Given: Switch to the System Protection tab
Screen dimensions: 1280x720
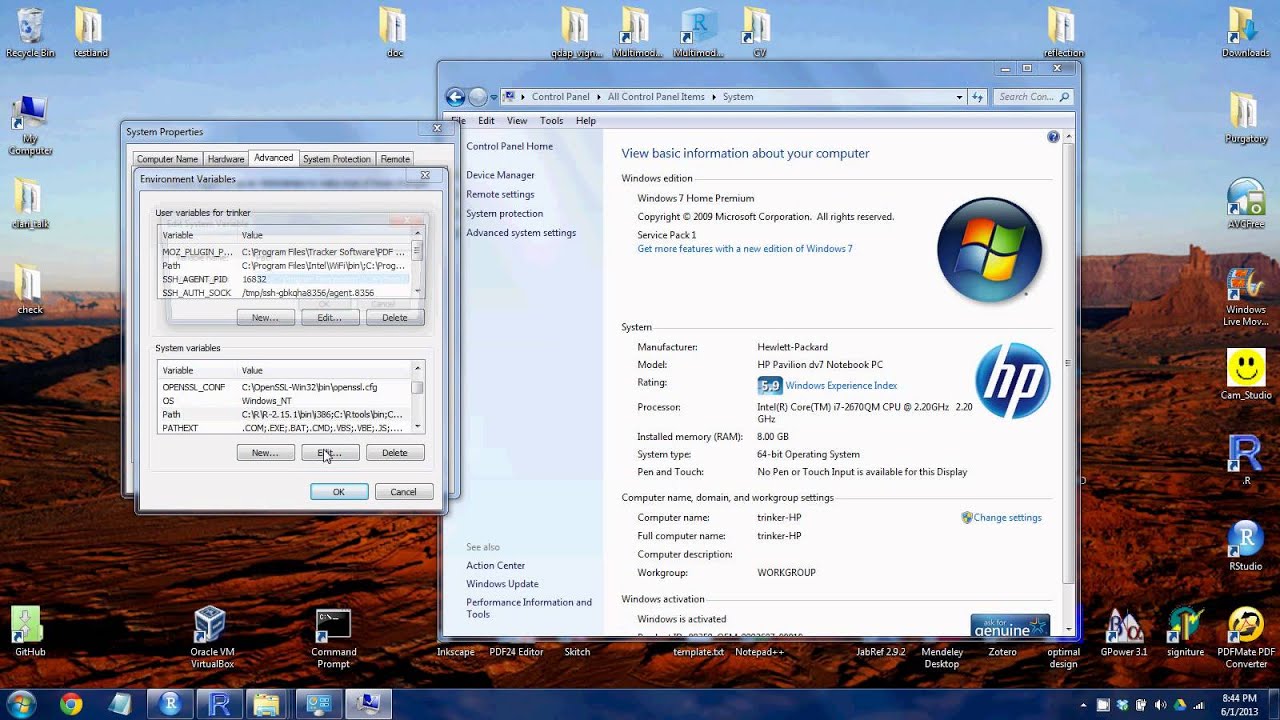Looking at the screenshot, I should [x=337, y=159].
